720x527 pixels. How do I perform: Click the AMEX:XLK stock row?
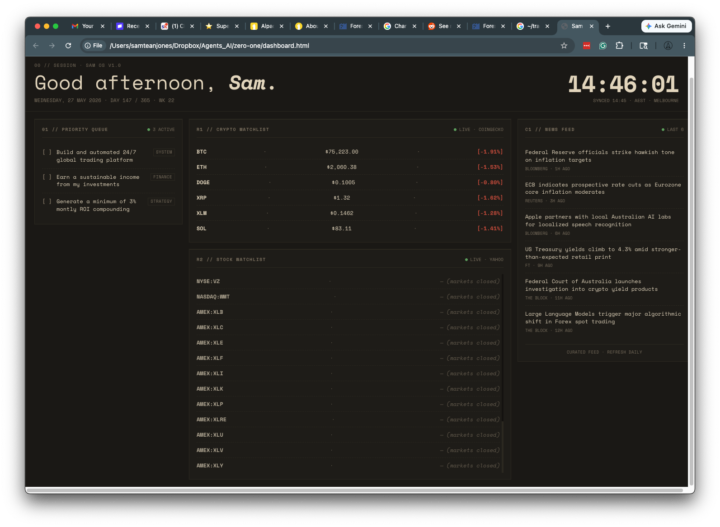point(348,389)
